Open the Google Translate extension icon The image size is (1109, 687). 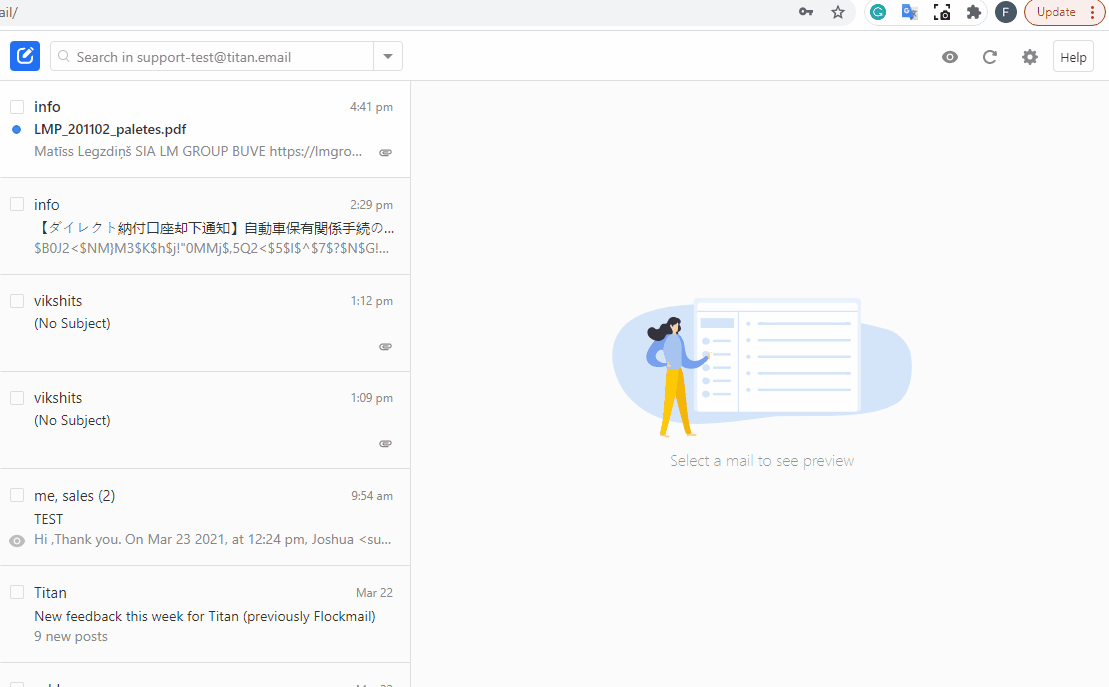(910, 12)
